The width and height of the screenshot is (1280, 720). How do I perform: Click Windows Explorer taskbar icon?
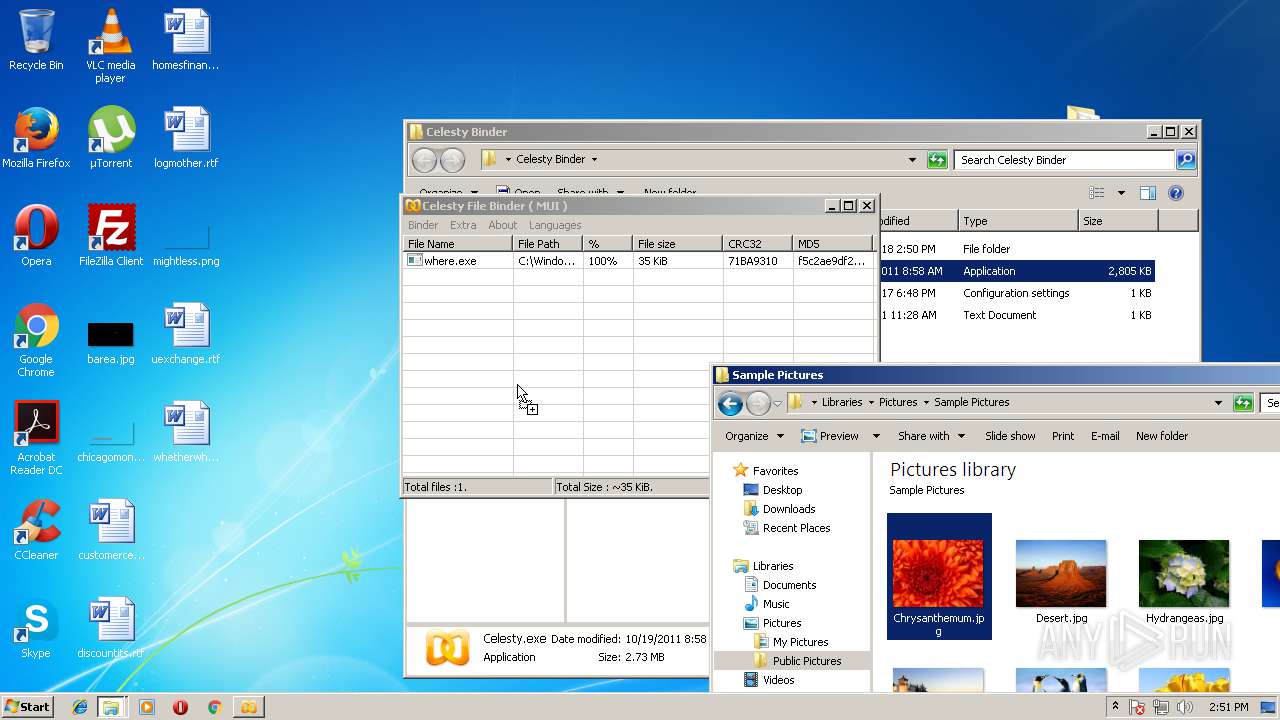[111, 707]
